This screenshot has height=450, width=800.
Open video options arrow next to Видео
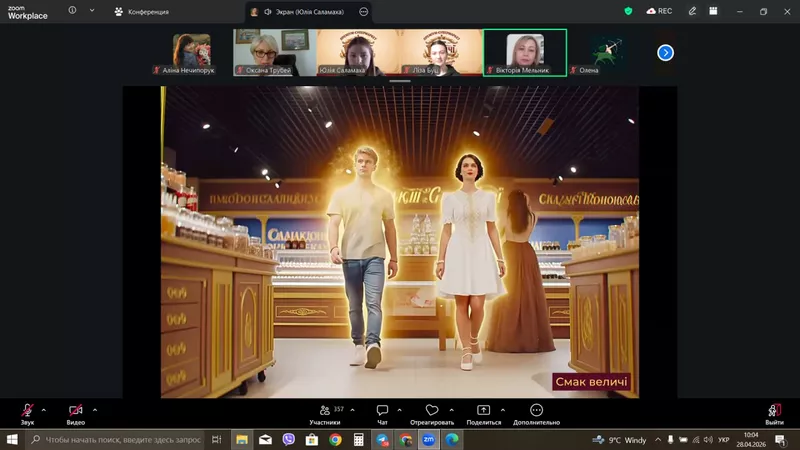pos(95,410)
